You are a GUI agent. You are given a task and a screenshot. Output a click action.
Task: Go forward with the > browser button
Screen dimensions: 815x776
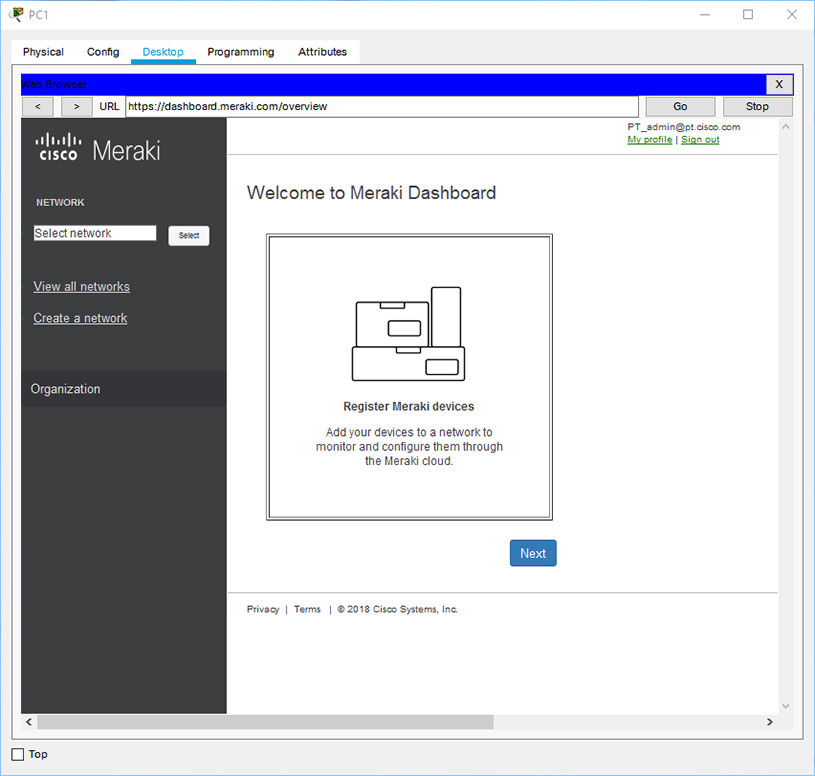click(x=76, y=107)
